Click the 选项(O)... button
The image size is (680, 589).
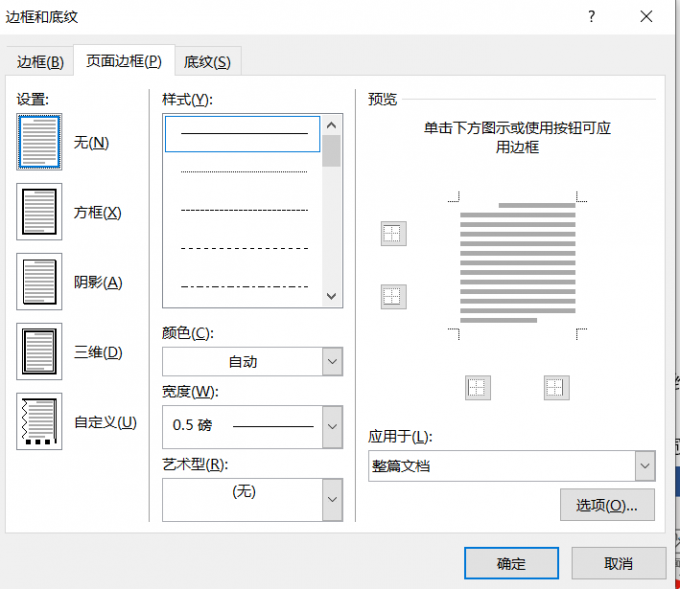607,505
